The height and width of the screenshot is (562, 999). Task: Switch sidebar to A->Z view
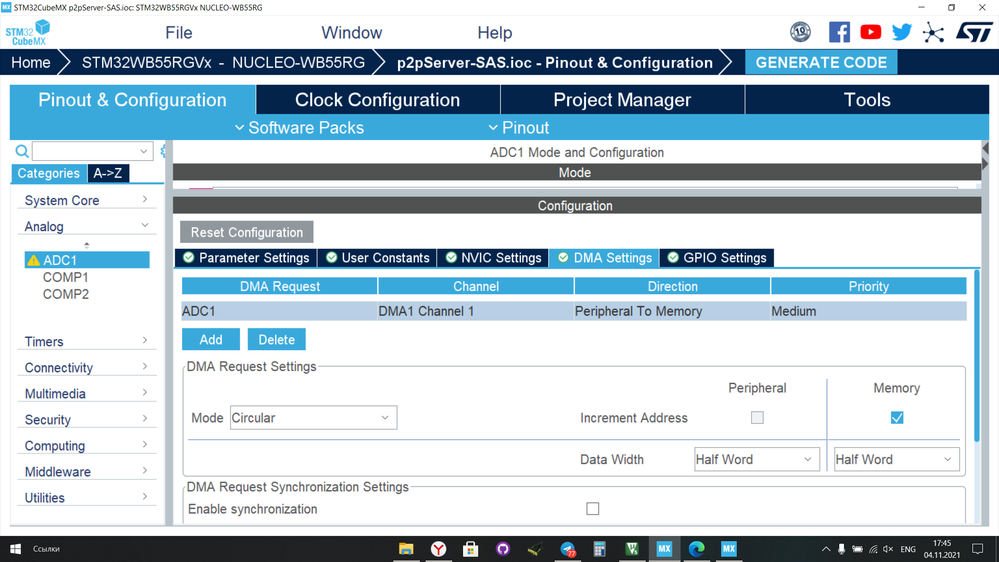click(x=108, y=173)
